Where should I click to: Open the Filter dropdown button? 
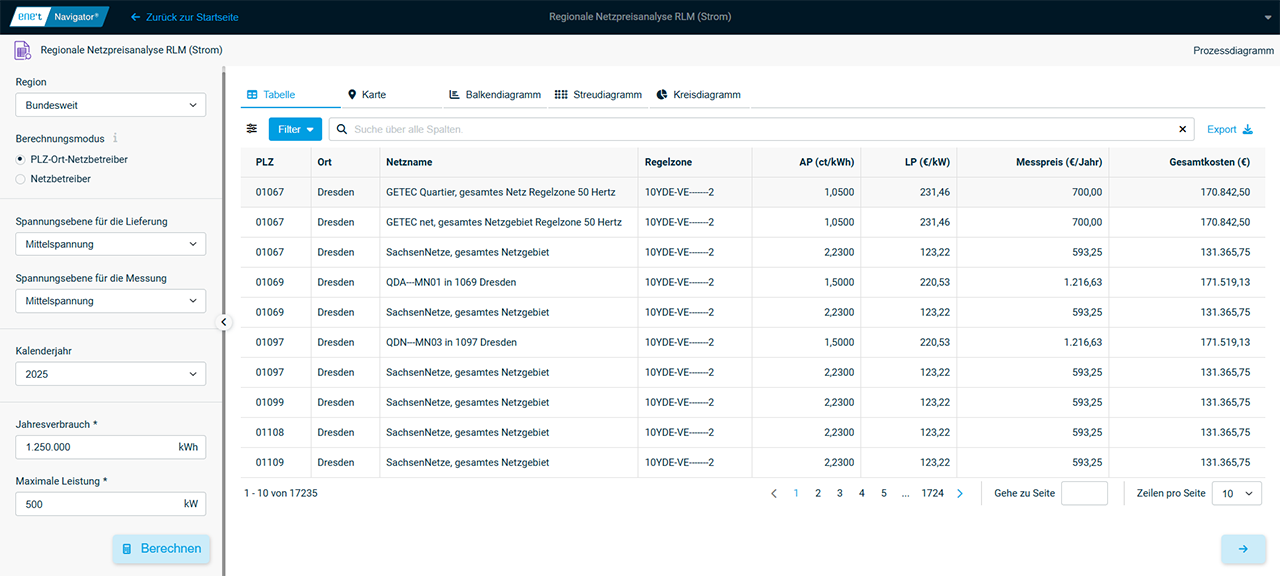pyautogui.click(x=295, y=129)
